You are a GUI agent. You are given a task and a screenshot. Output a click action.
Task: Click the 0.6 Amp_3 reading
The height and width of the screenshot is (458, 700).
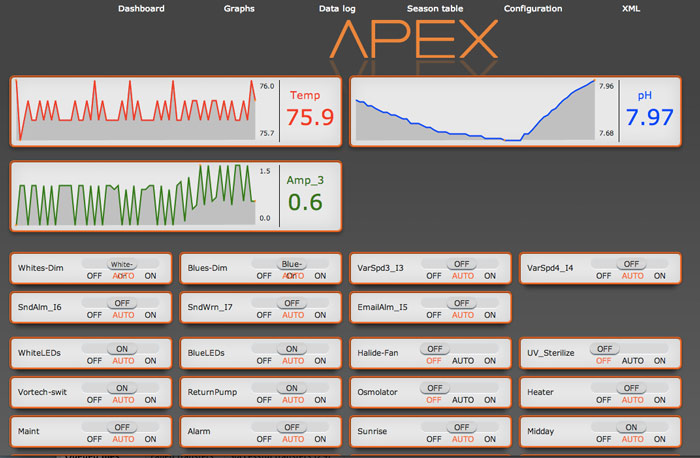click(x=305, y=202)
